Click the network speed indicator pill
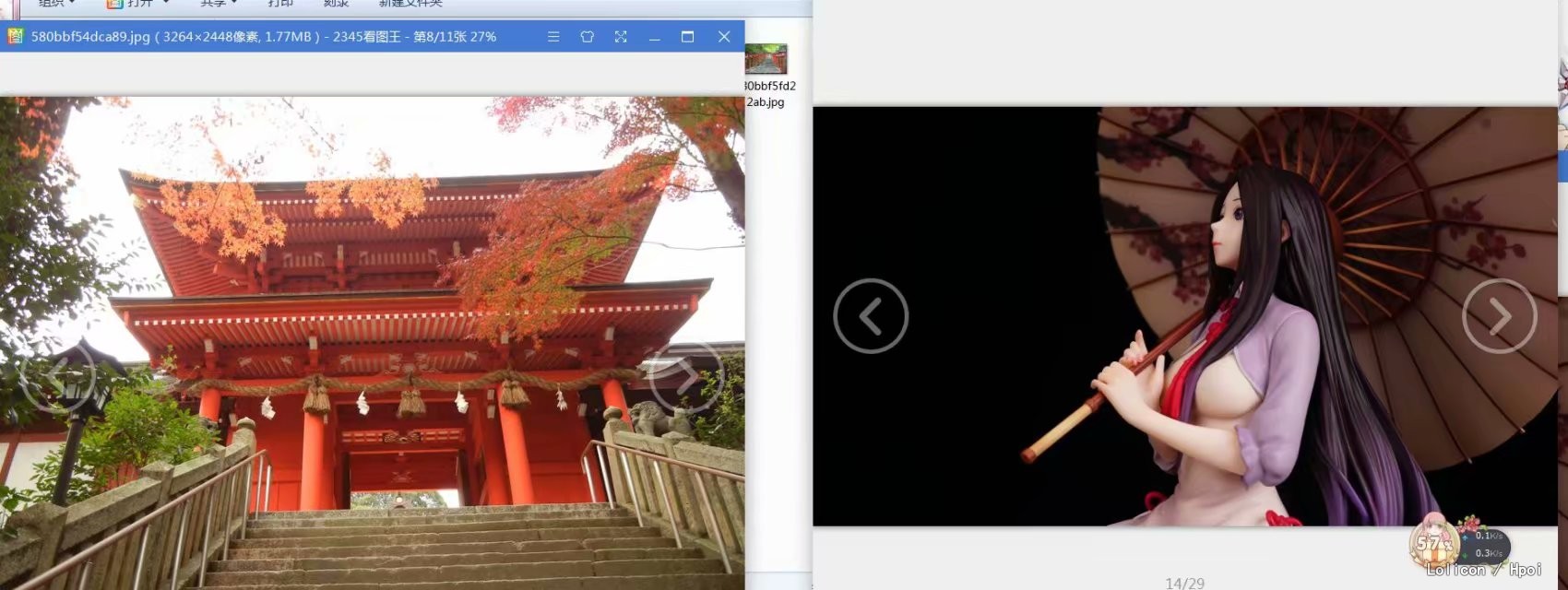 pyautogui.click(x=1487, y=544)
